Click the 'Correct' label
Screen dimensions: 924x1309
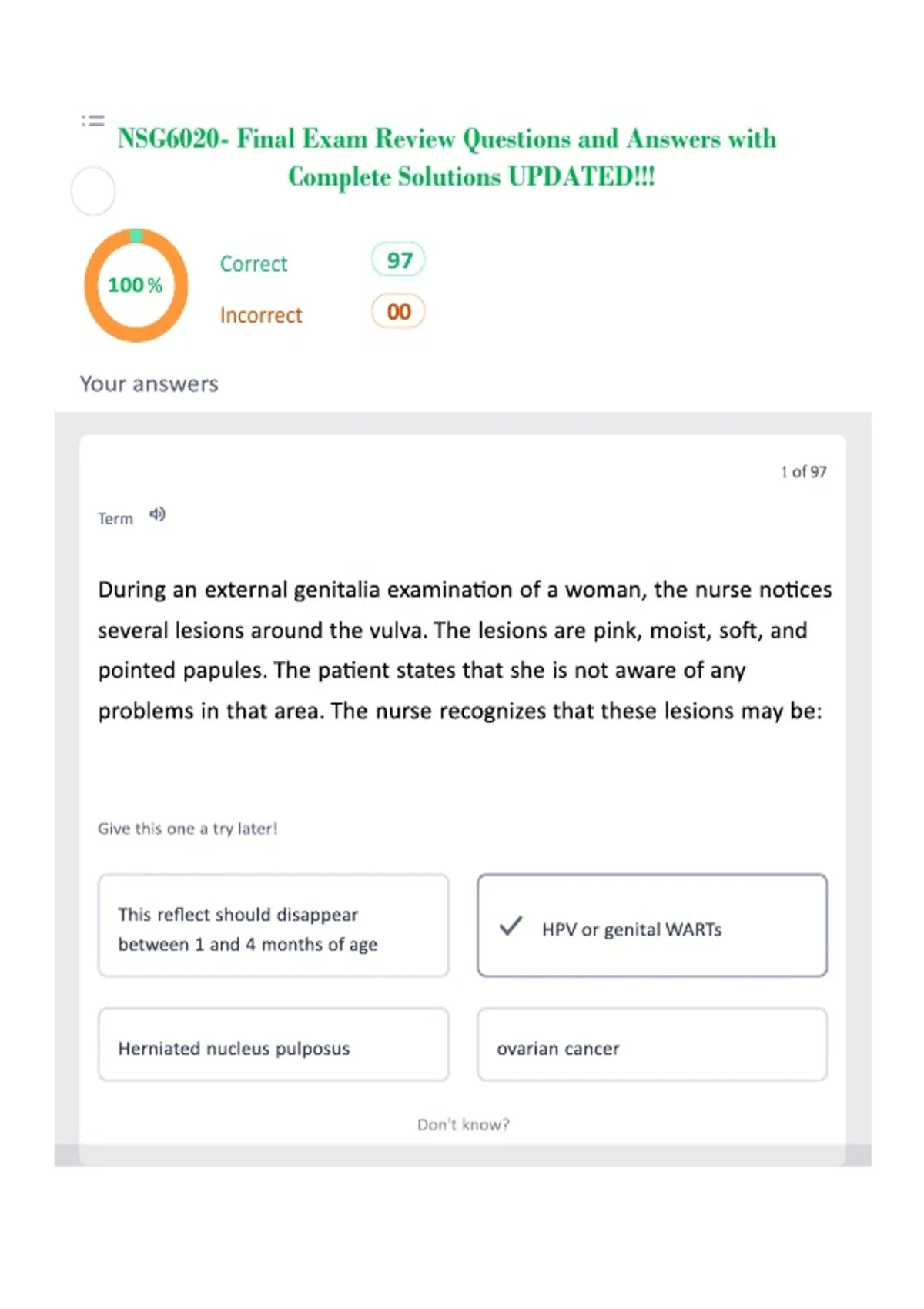[253, 264]
